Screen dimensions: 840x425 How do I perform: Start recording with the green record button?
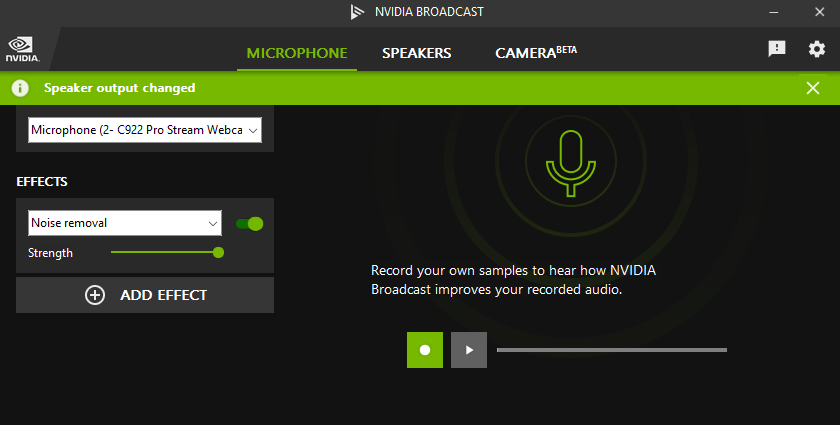[x=425, y=350]
